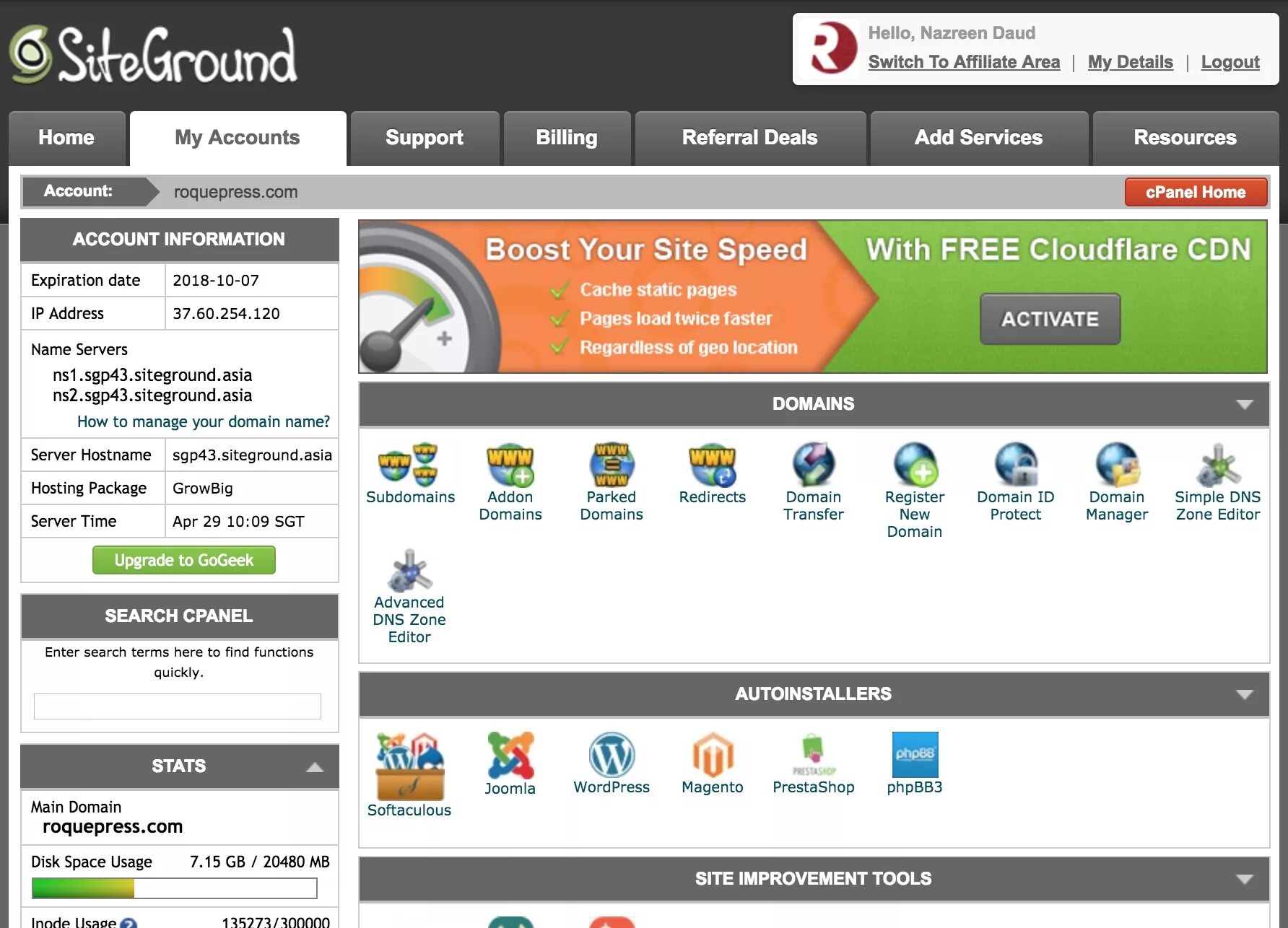Click the expiration date 2018-10-07
This screenshot has height=928, width=1288.
(x=216, y=280)
